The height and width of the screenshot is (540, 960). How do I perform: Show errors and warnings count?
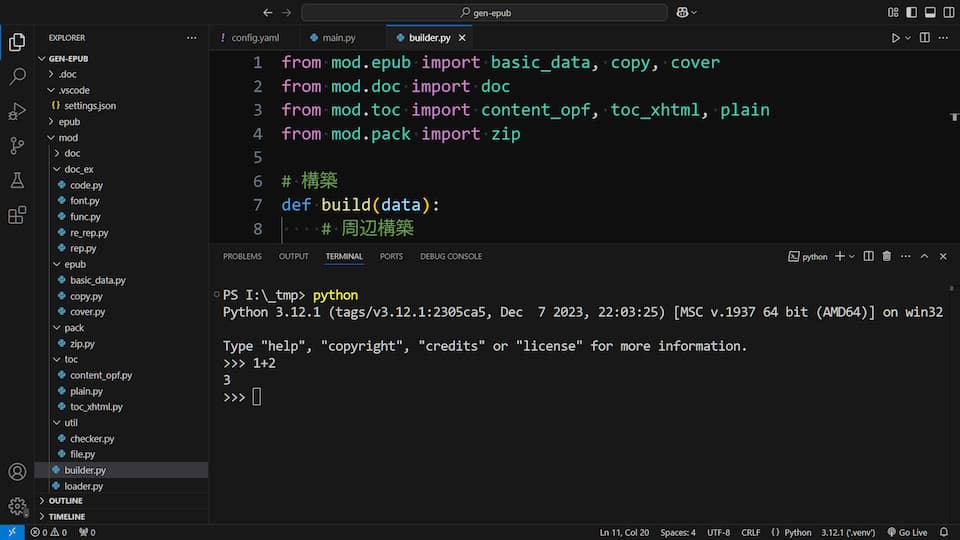tap(49, 533)
